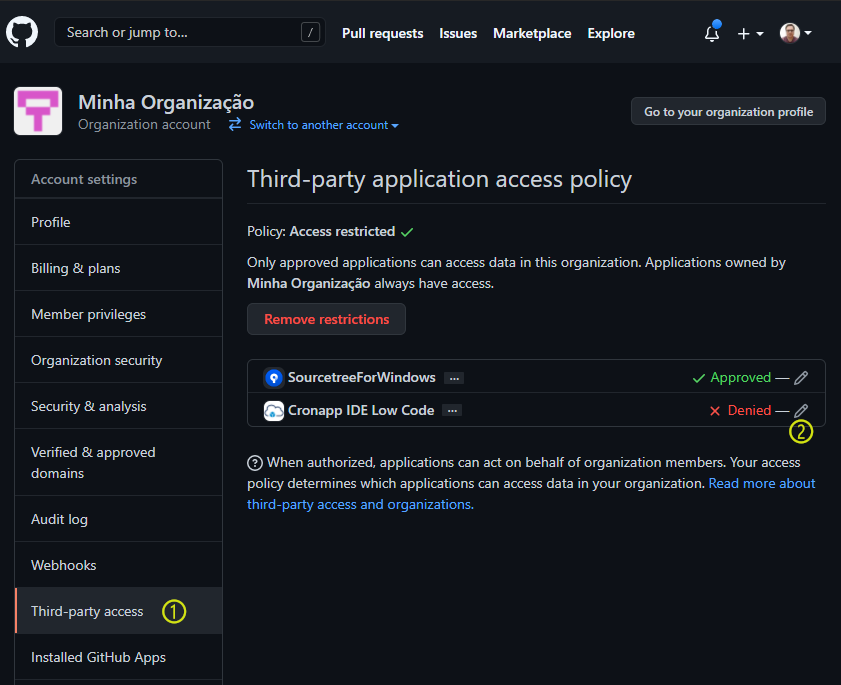Open the Profile settings page
The image size is (841, 685).
pos(119,222)
